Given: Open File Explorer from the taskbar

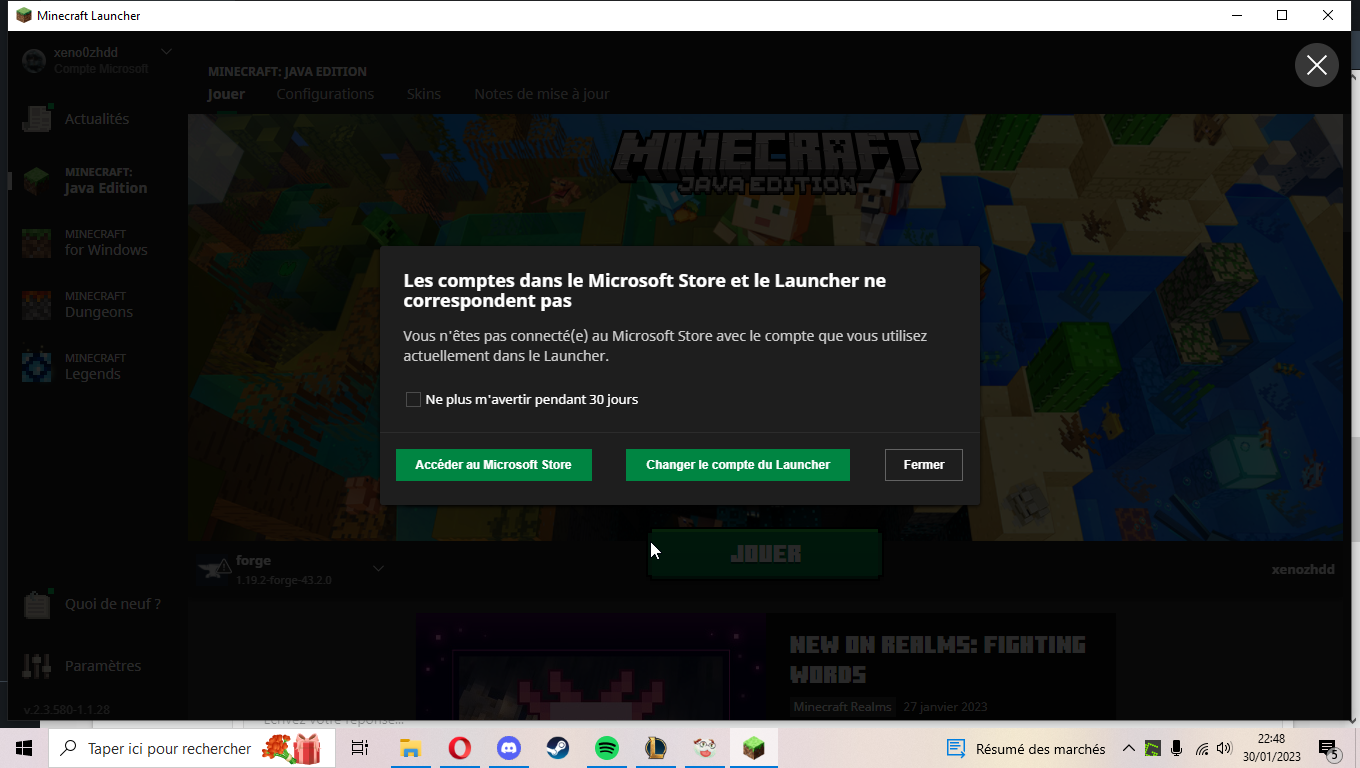Looking at the screenshot, I should tap(410, 748).
